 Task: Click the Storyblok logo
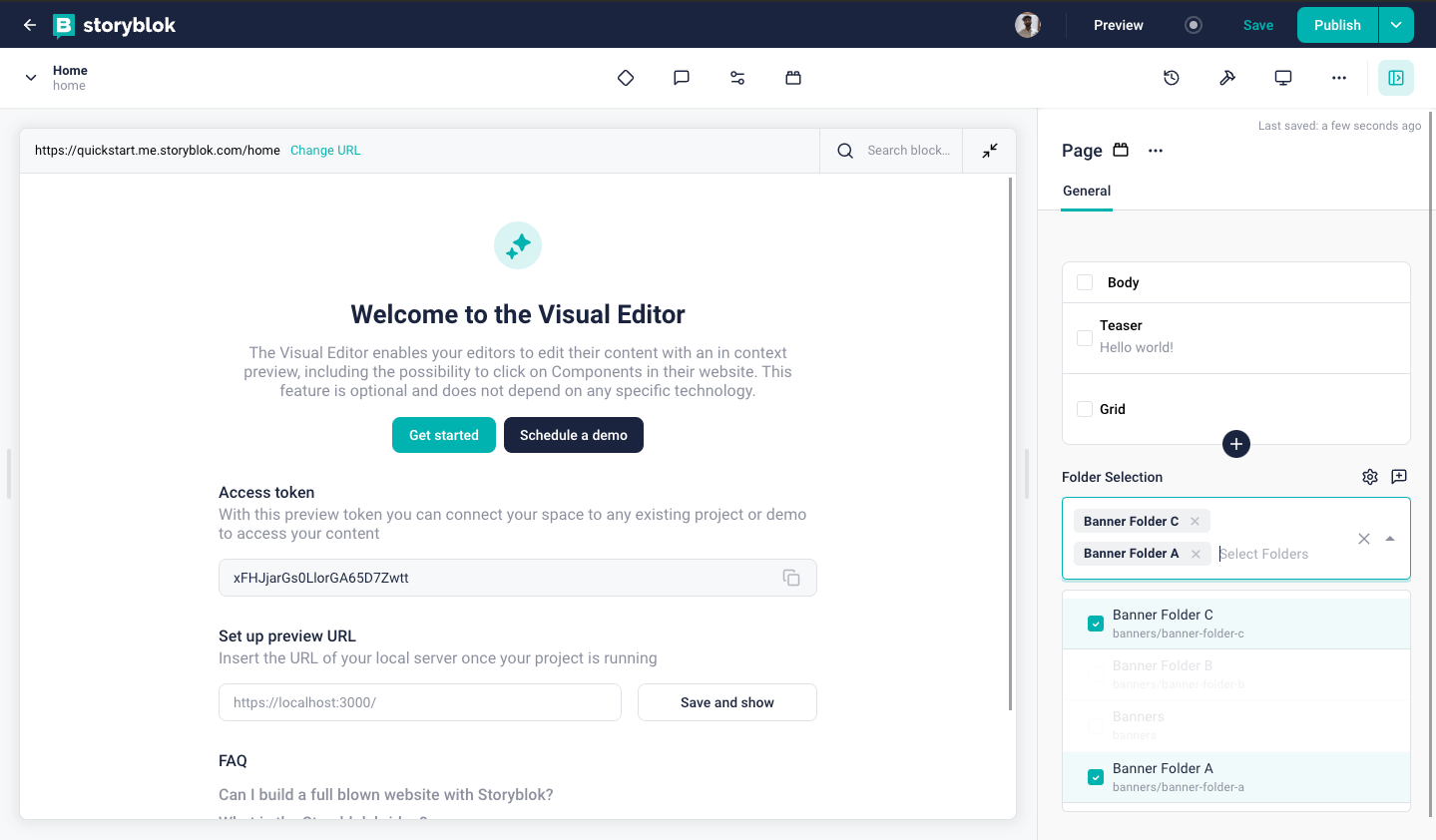[114, 25]
